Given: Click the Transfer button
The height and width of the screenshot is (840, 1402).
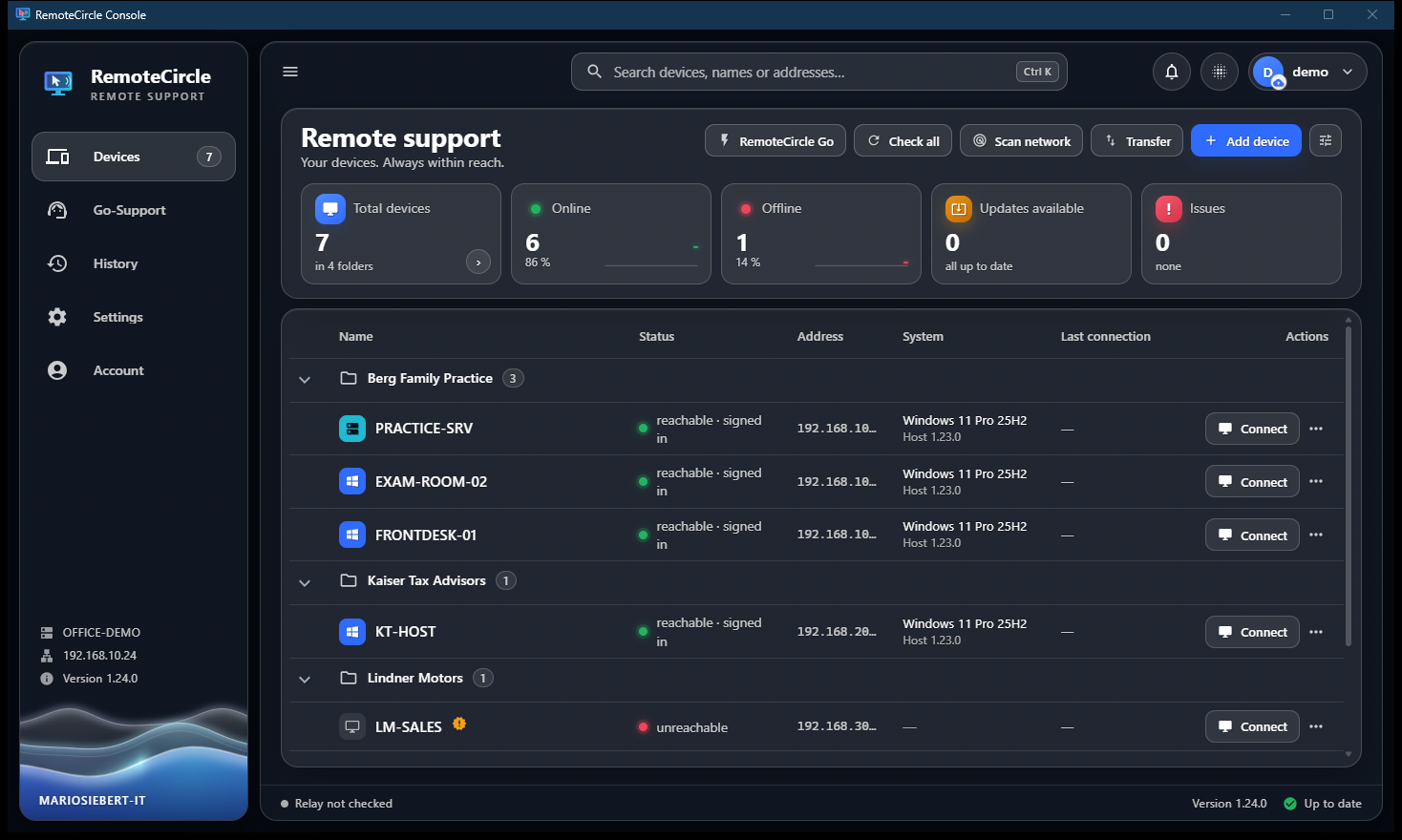Looking at the screenshot, I should 1137,140.
